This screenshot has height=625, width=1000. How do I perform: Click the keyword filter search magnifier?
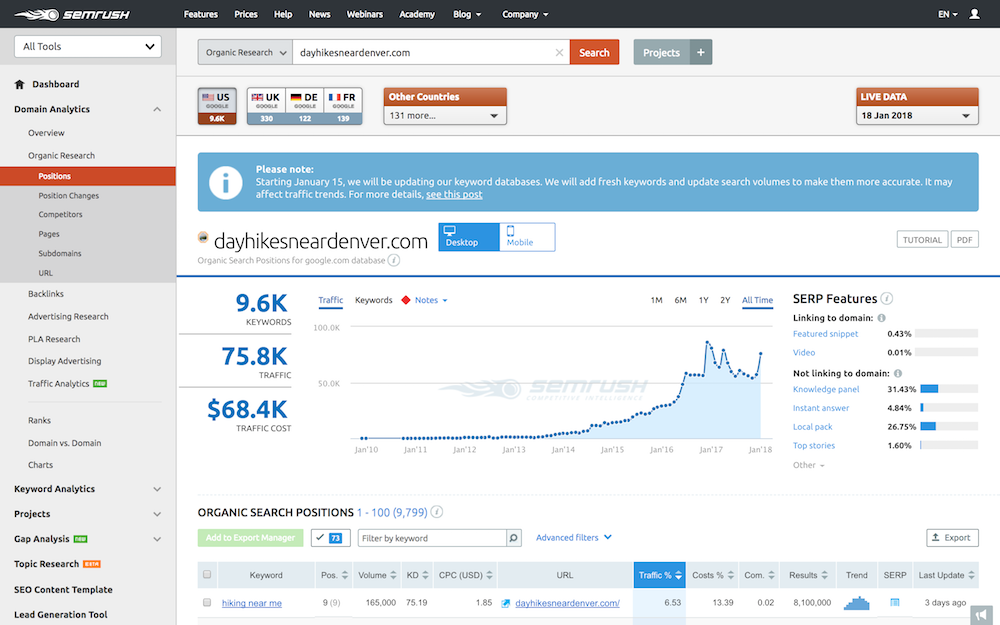tap(513, 538)
